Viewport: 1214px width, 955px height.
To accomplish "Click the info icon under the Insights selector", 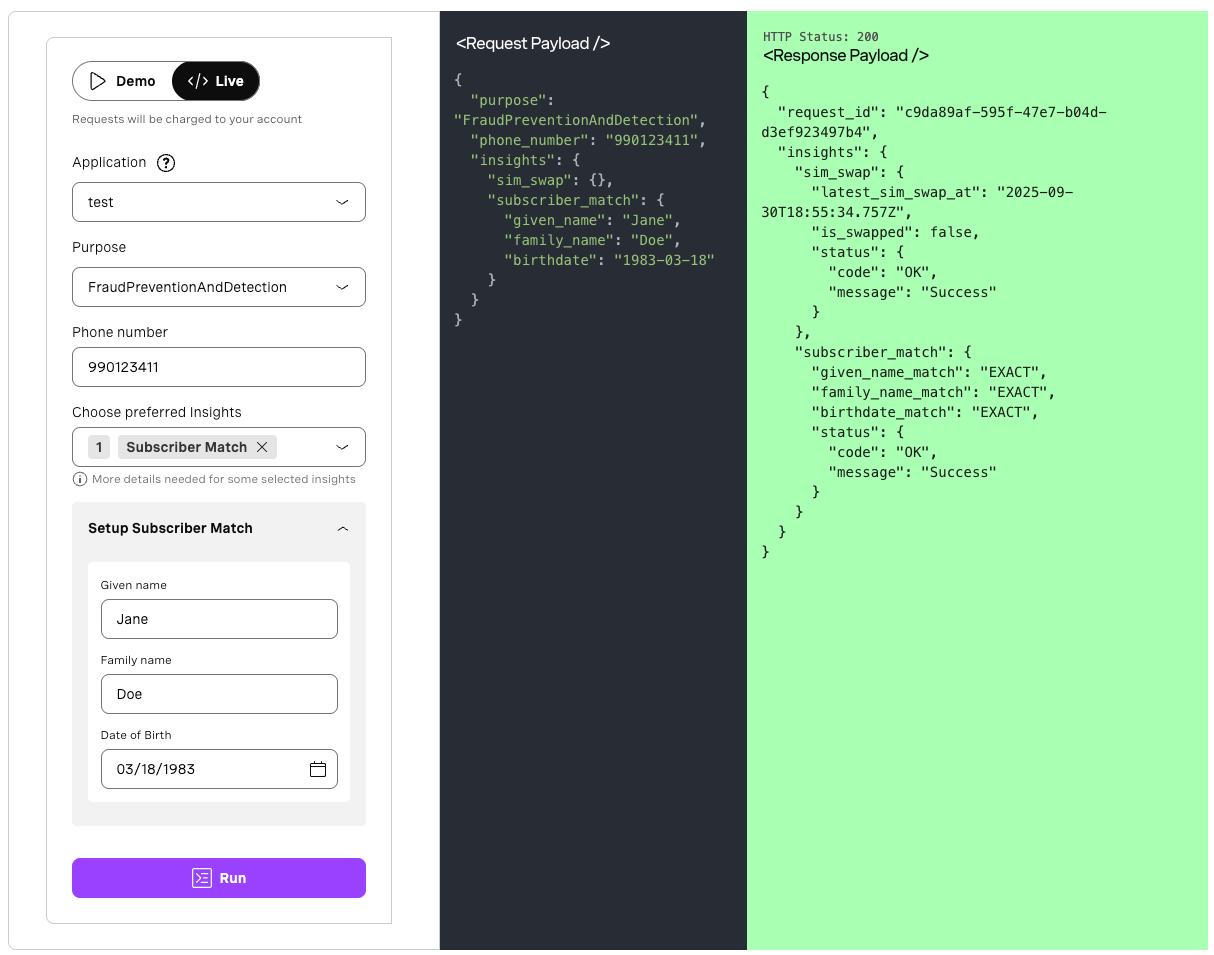I will coord(79,479).
